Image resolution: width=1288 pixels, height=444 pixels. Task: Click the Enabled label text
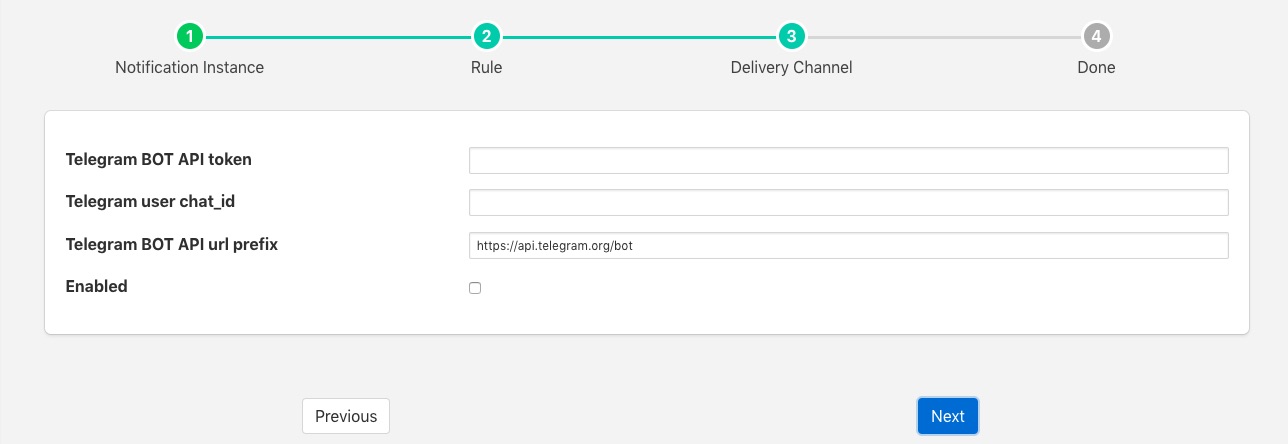(96, 286)
